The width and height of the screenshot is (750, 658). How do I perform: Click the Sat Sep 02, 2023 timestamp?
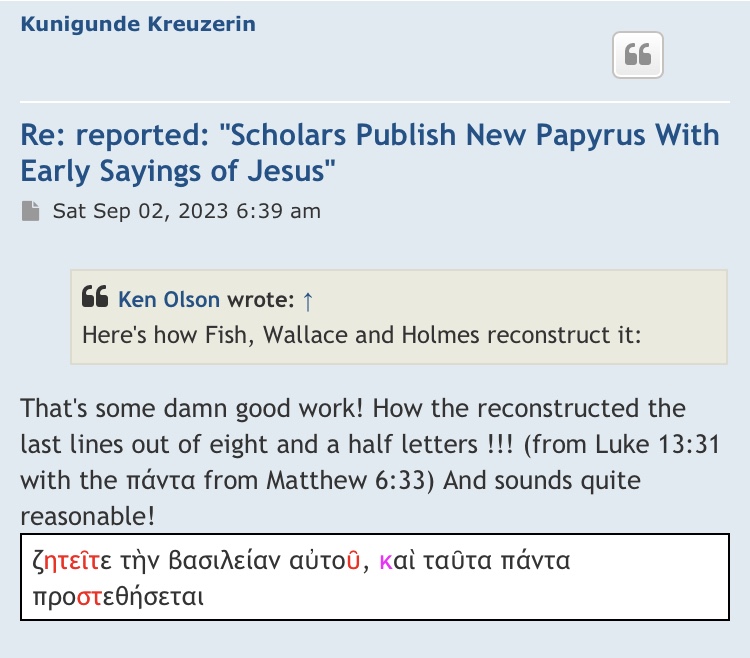coord(187,211)
